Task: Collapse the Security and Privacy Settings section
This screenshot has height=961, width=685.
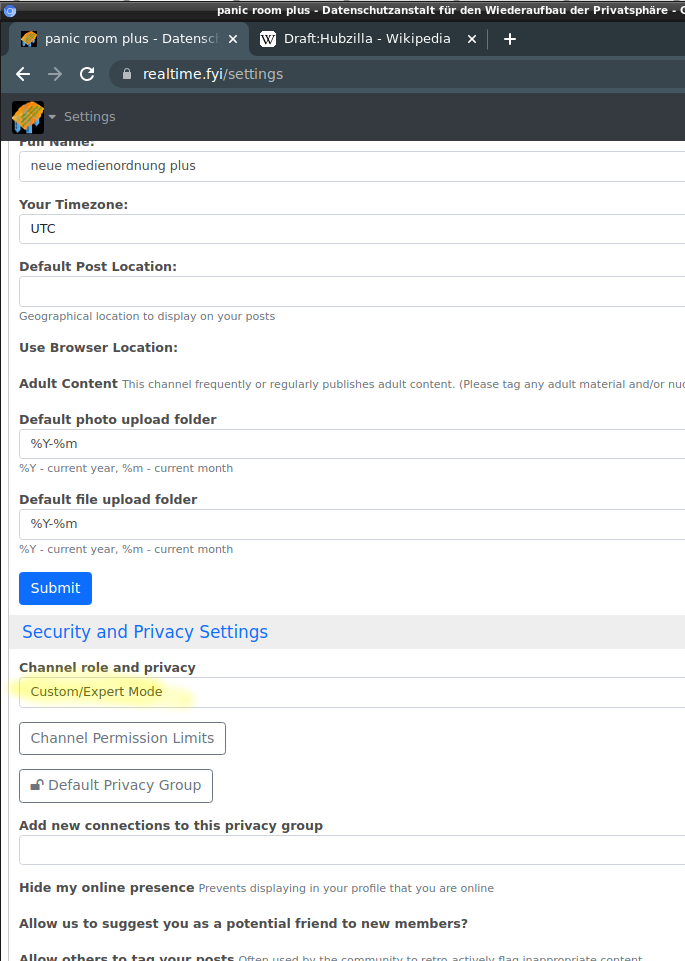Action: coord(145,632)
